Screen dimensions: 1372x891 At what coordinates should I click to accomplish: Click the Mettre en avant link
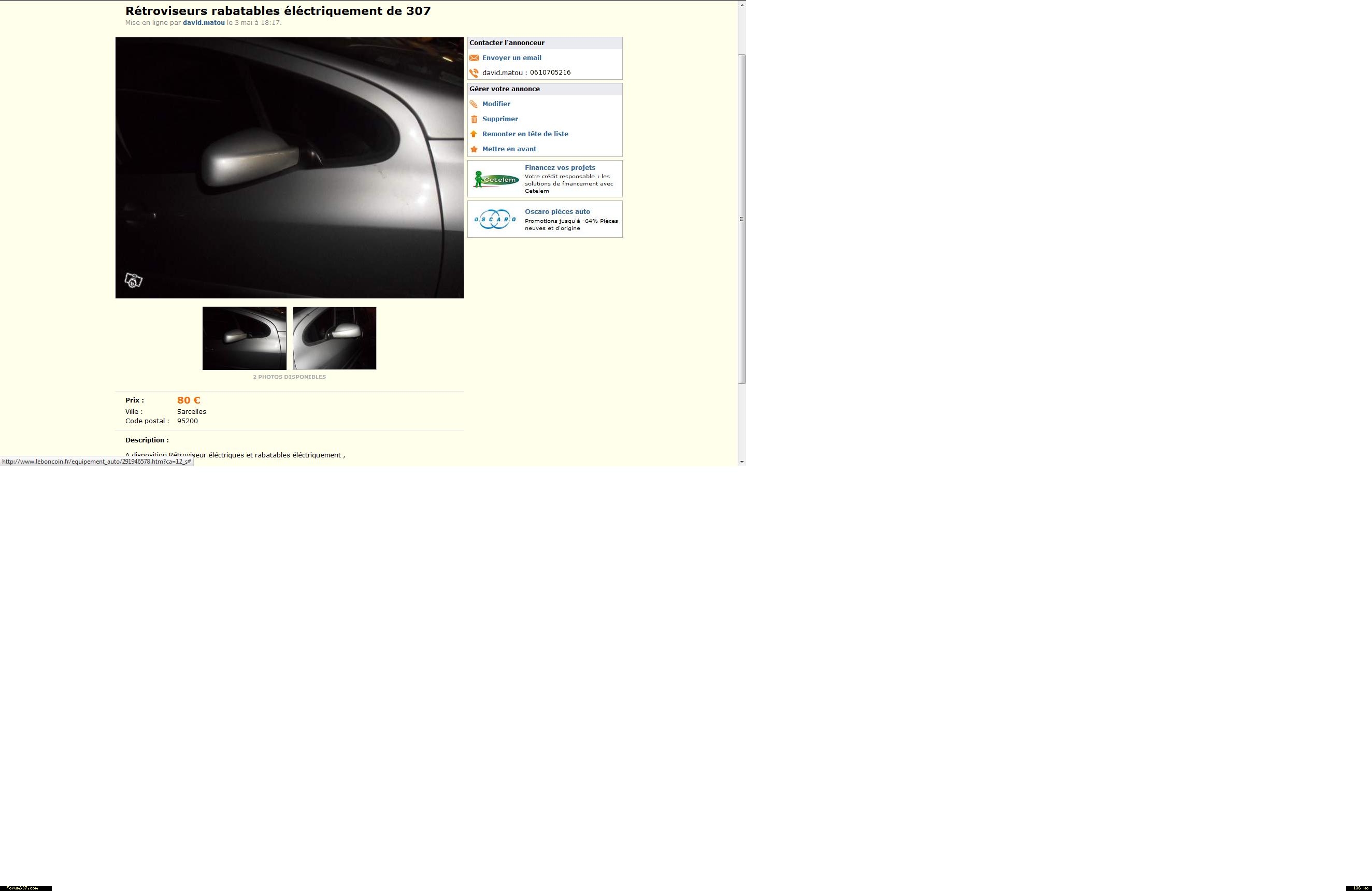(x=509, y=149)
